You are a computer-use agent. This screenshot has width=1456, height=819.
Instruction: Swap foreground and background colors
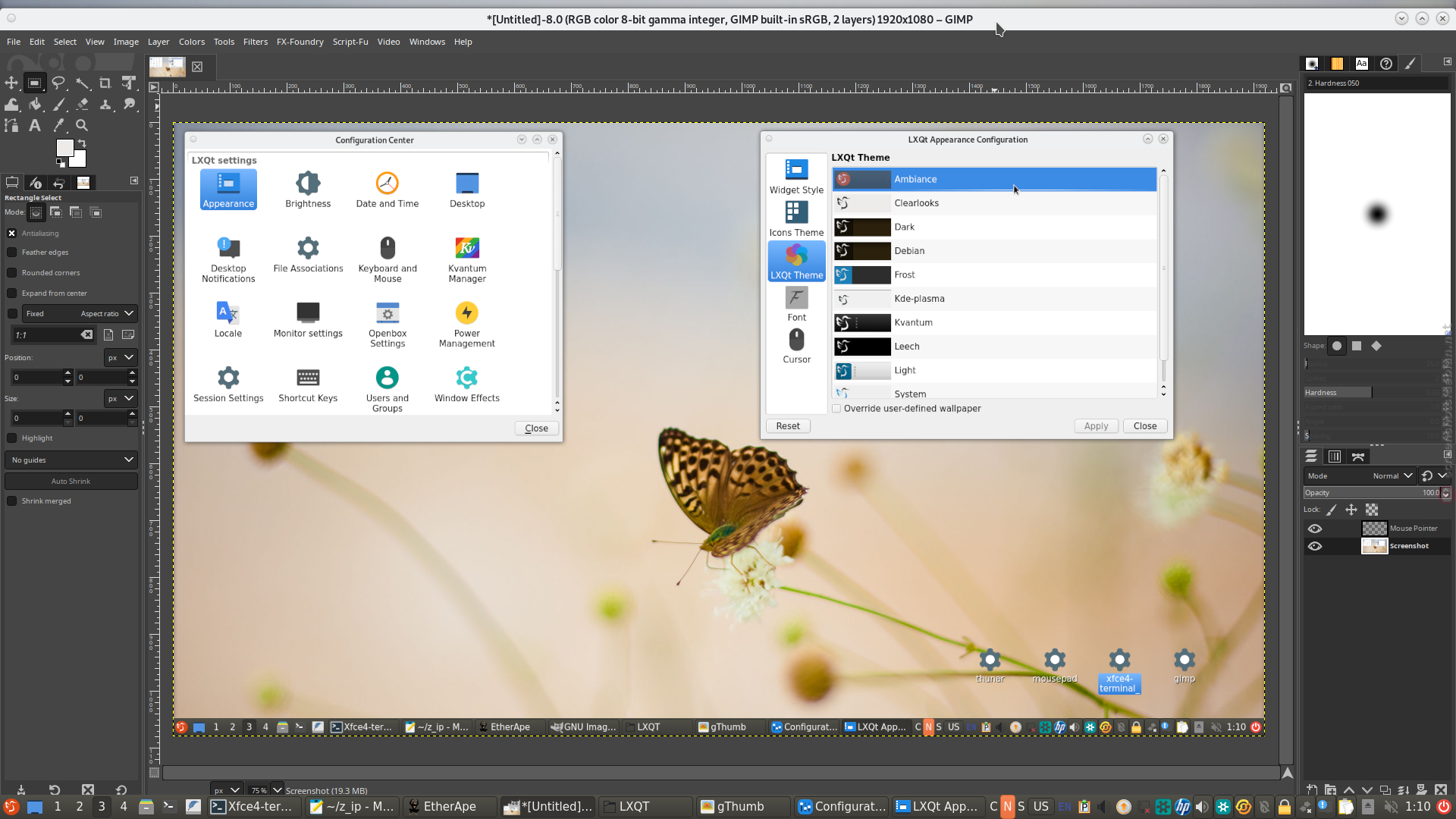82,143
